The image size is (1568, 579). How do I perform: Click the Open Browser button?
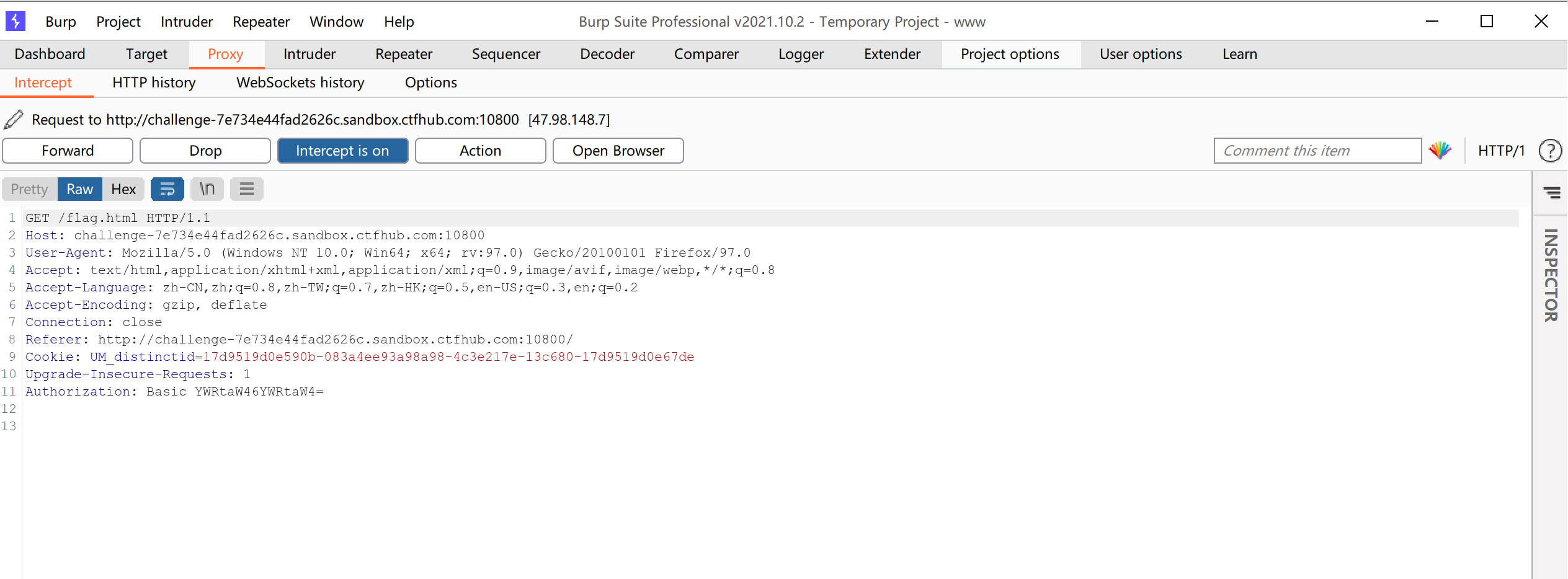(618, 151)
